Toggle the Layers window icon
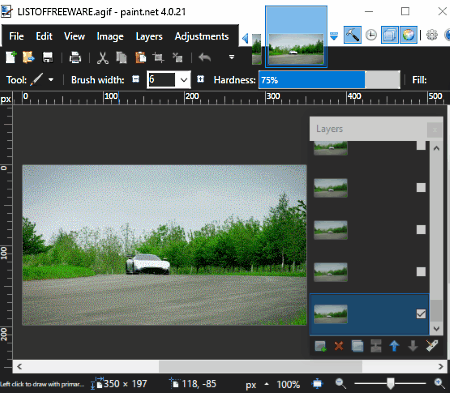The image size is (450, 393). click(389, 35)
